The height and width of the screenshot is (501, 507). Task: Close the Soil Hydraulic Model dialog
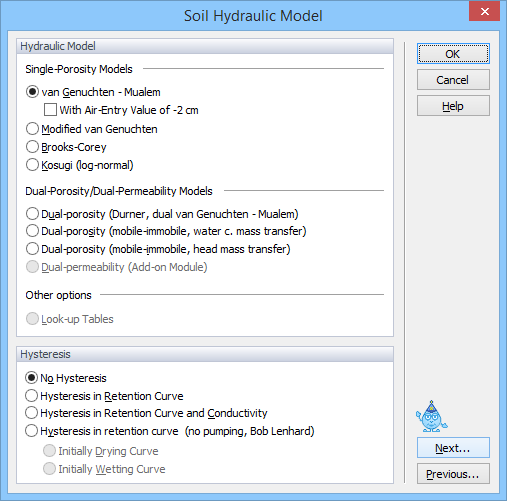coord(484,11)
